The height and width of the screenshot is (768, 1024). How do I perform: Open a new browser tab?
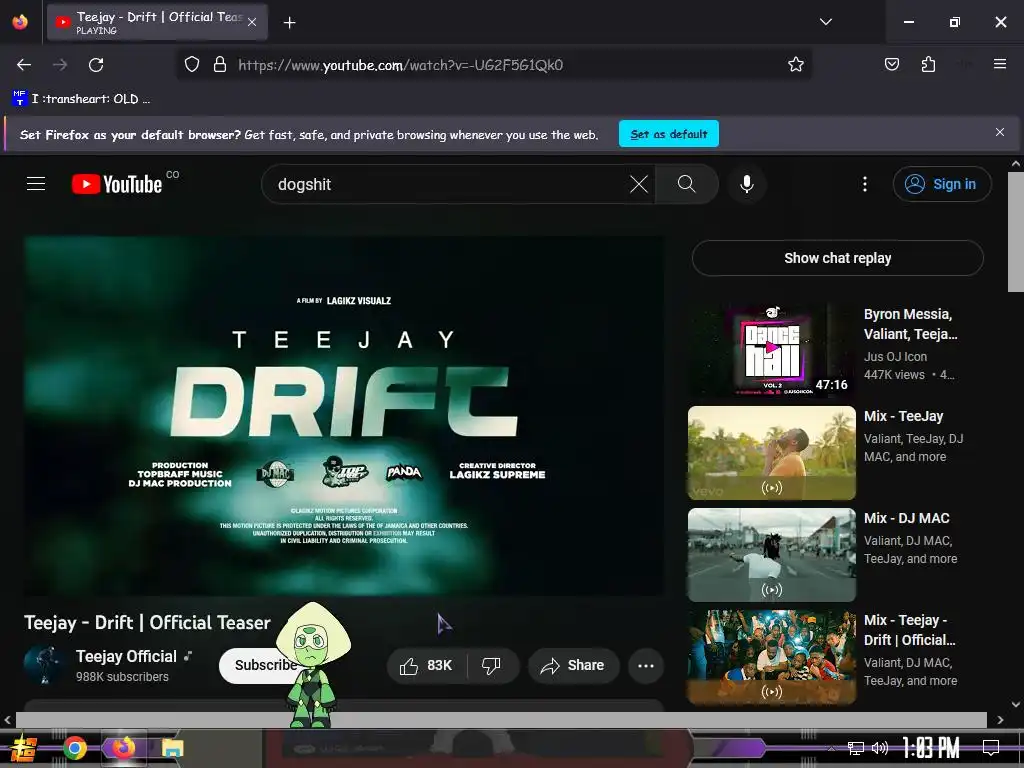289,23
